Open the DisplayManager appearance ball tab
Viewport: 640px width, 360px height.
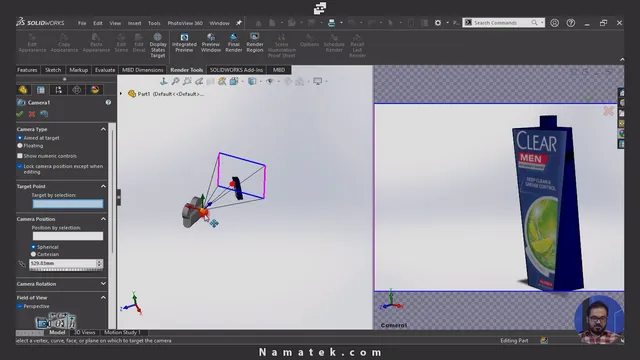point(95,90)
